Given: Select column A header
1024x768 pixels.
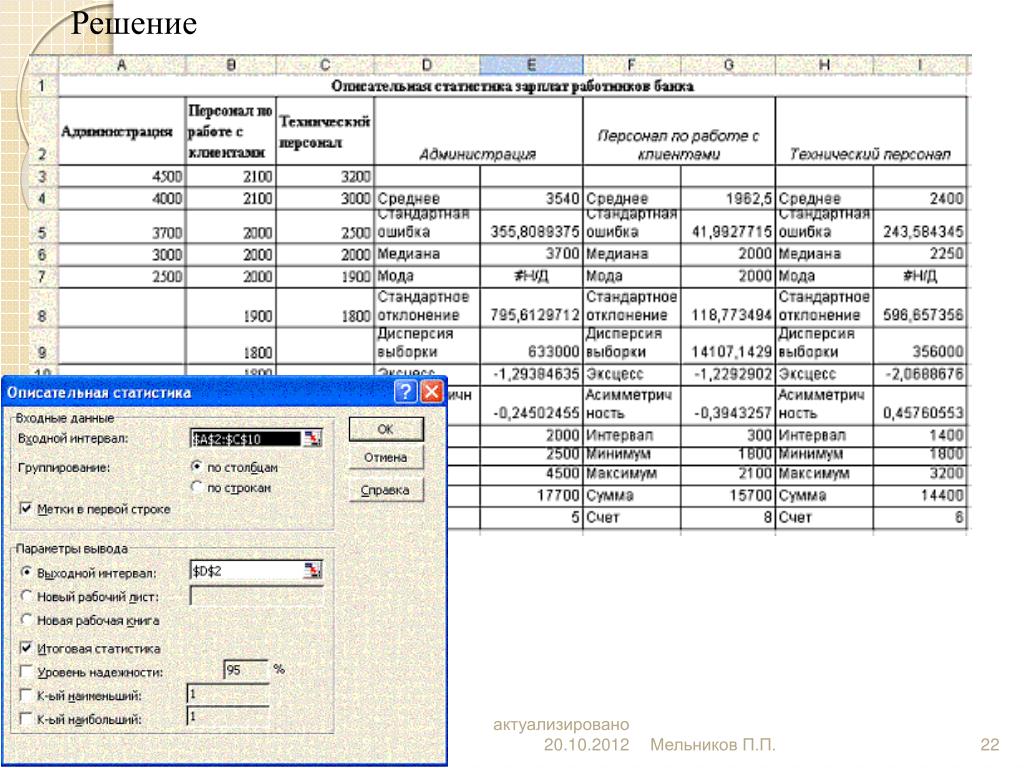Looking at the screenshot, I should coord(122,65).
